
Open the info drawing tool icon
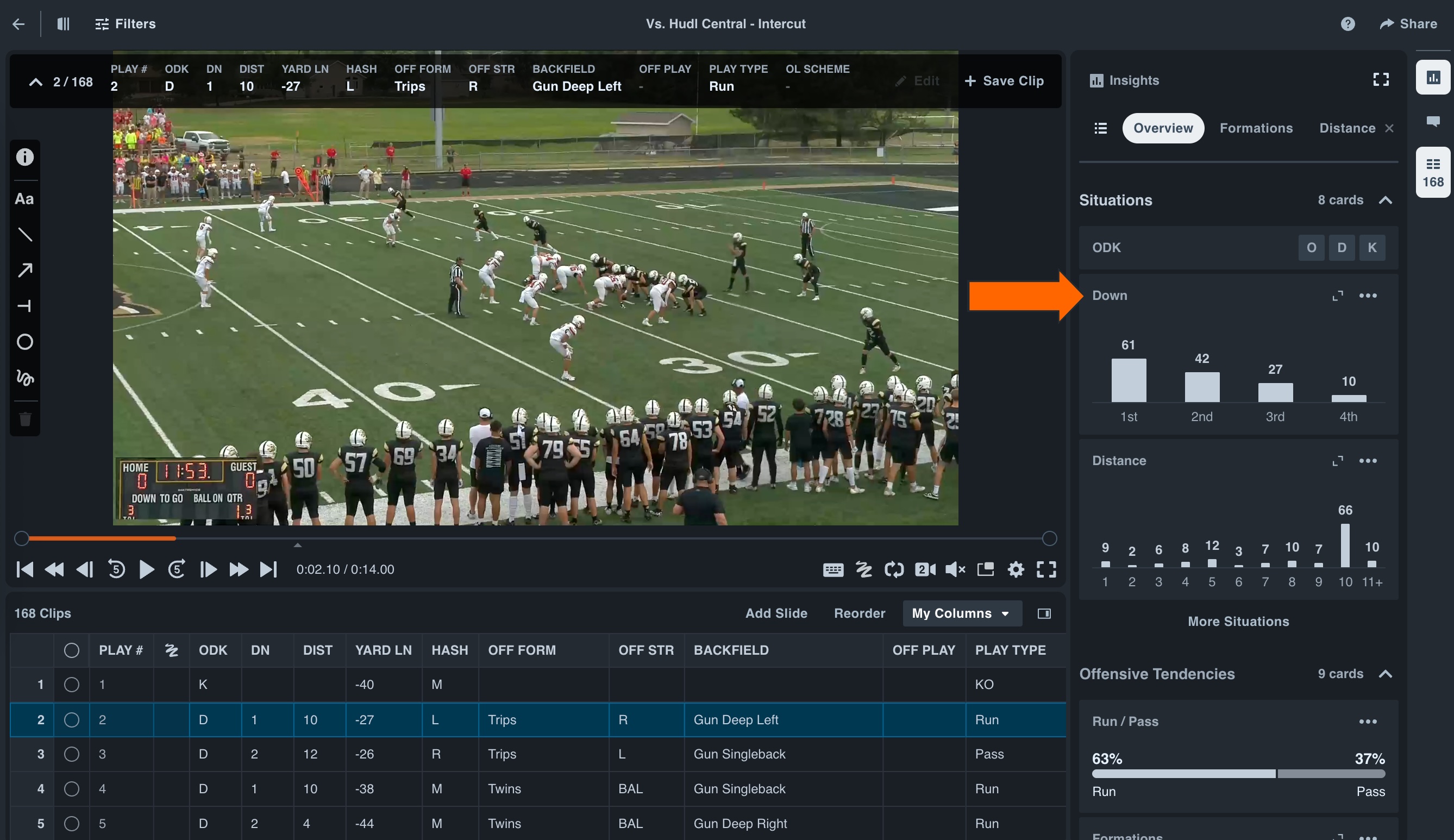(25, 157)
